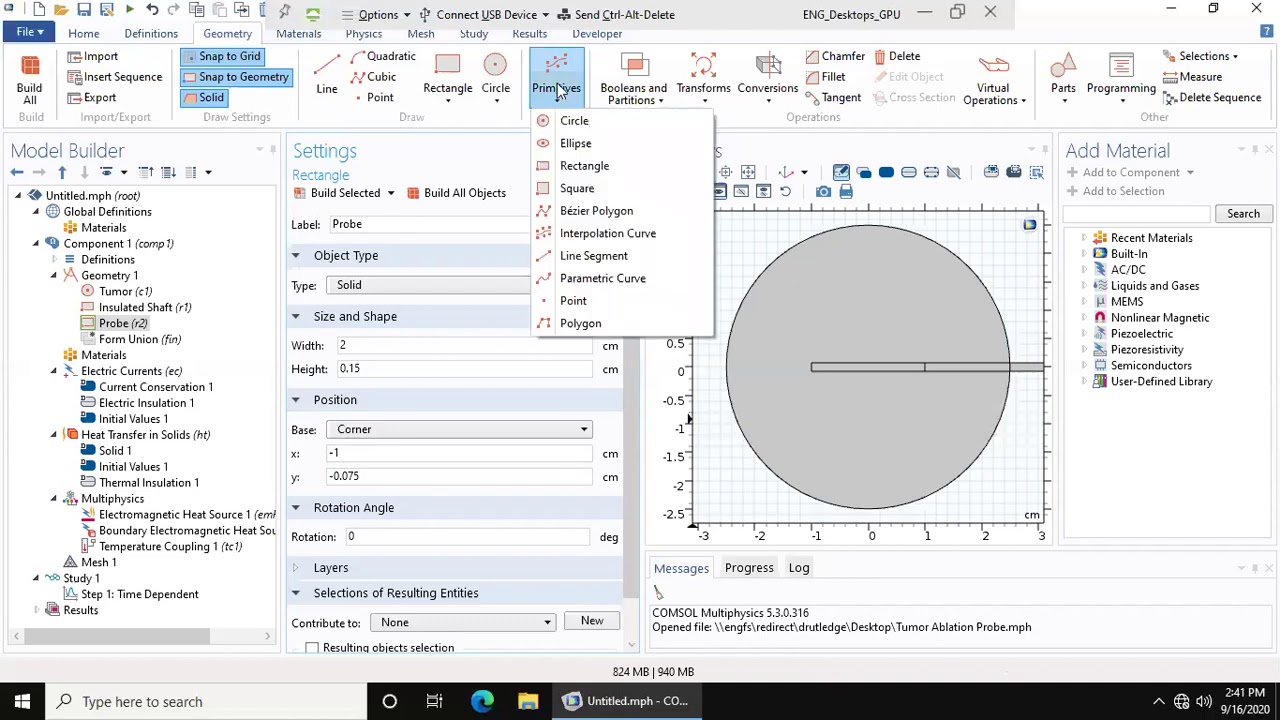Click the Search button in Add Material
1280x720 pixels.
(x=1243, y=214)
